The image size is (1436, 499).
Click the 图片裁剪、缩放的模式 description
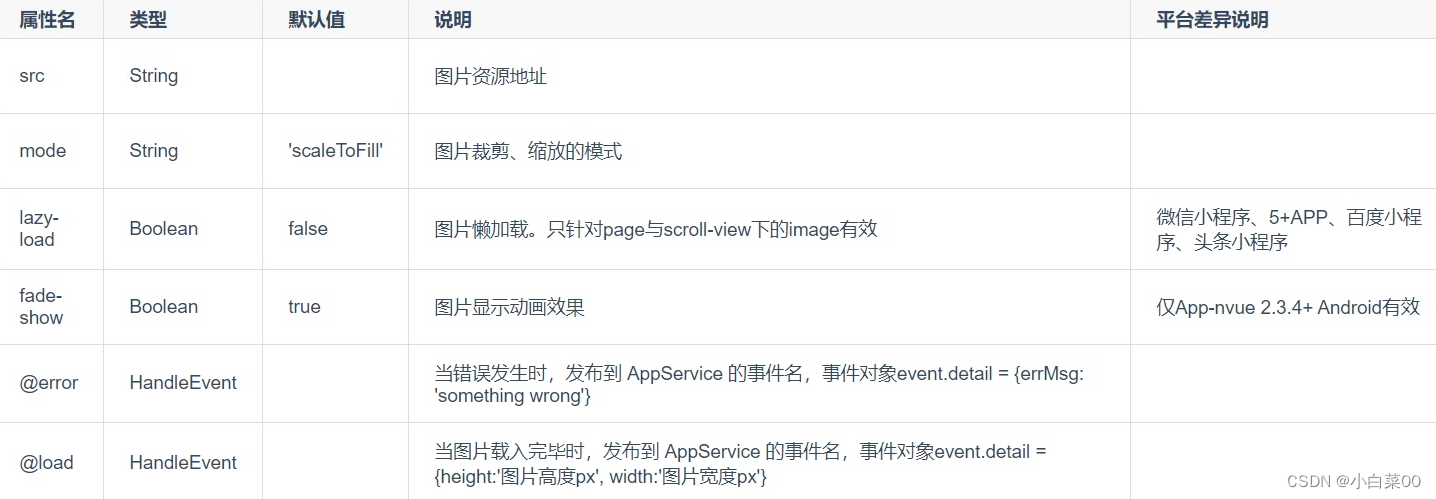coord(528,151)
